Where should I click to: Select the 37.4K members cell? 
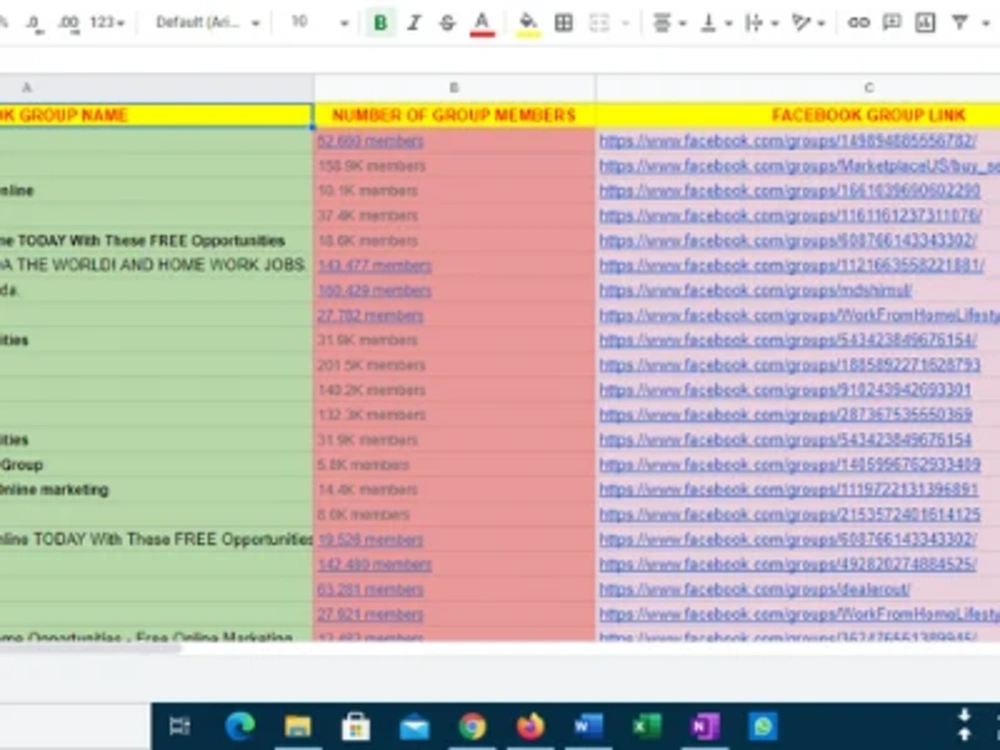[x=454, y=216]
